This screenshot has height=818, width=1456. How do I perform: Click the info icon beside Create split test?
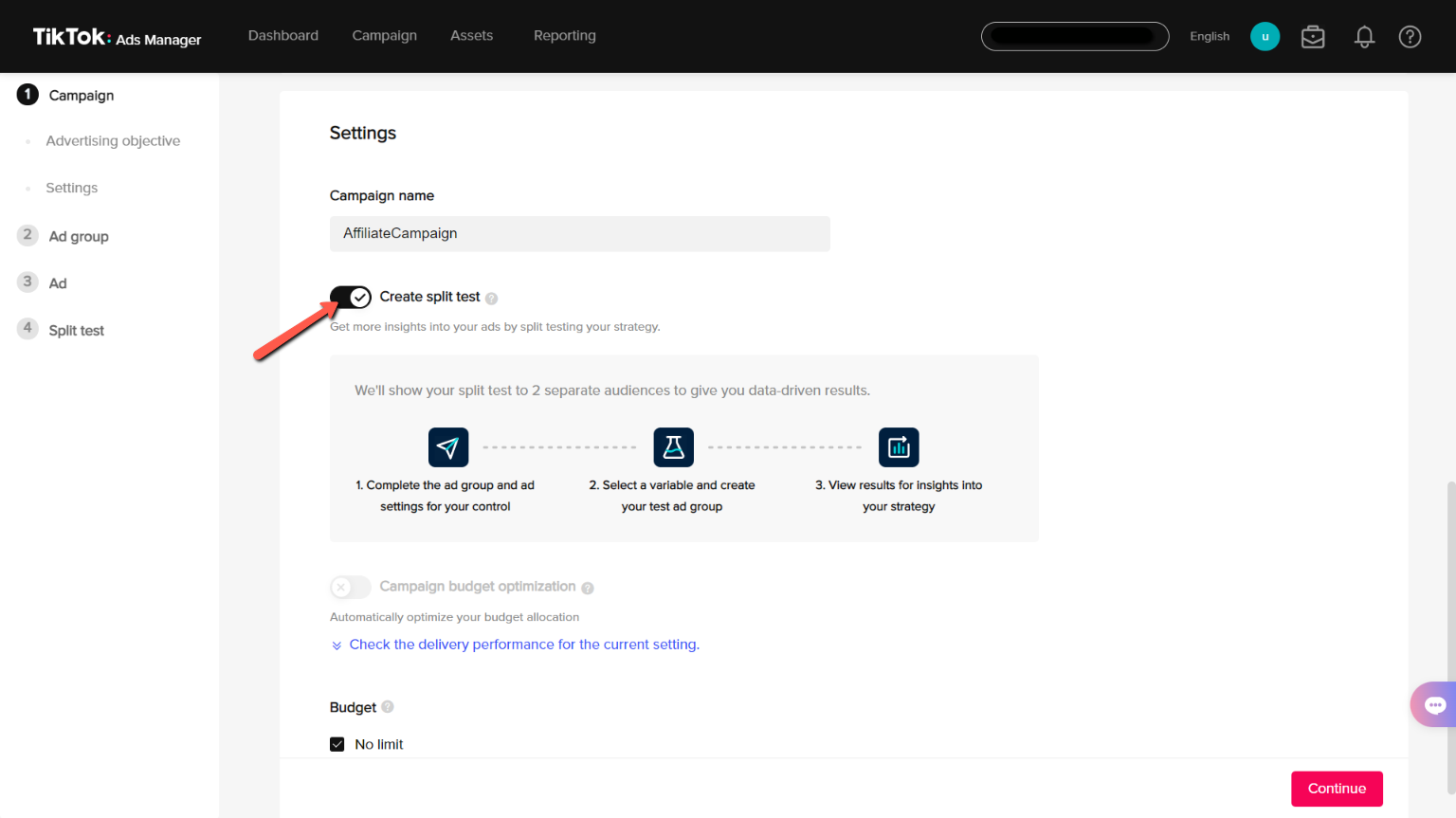pyautogui.click(x=491, y=298)
